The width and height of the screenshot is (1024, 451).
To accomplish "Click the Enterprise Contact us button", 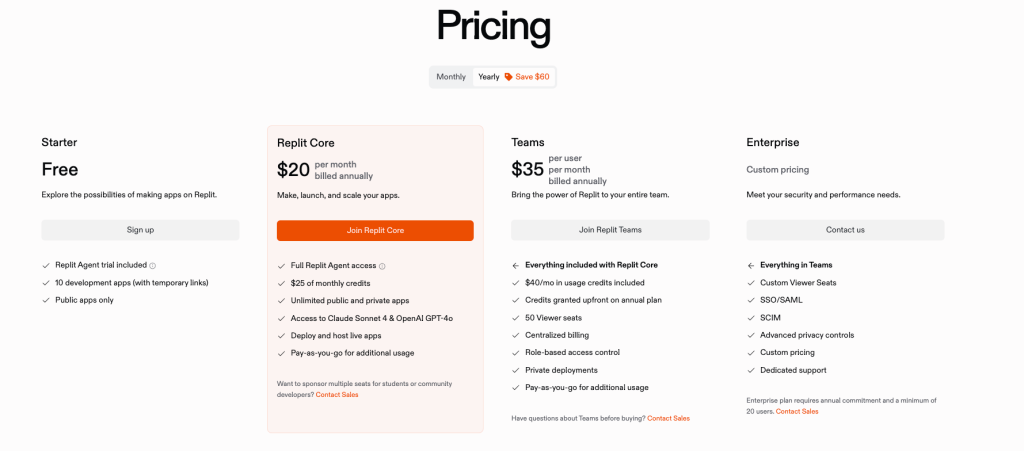I will pos(845,230).
